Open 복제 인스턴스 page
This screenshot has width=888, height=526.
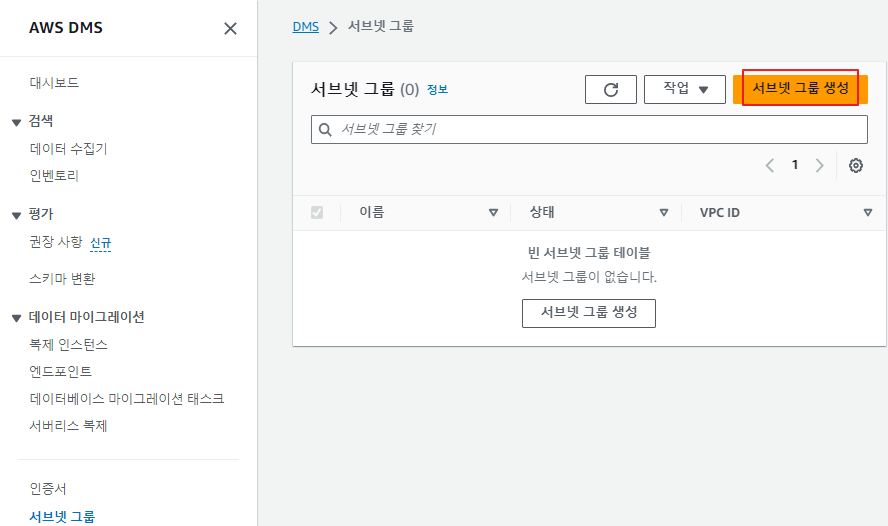click(x=68, y=345)
